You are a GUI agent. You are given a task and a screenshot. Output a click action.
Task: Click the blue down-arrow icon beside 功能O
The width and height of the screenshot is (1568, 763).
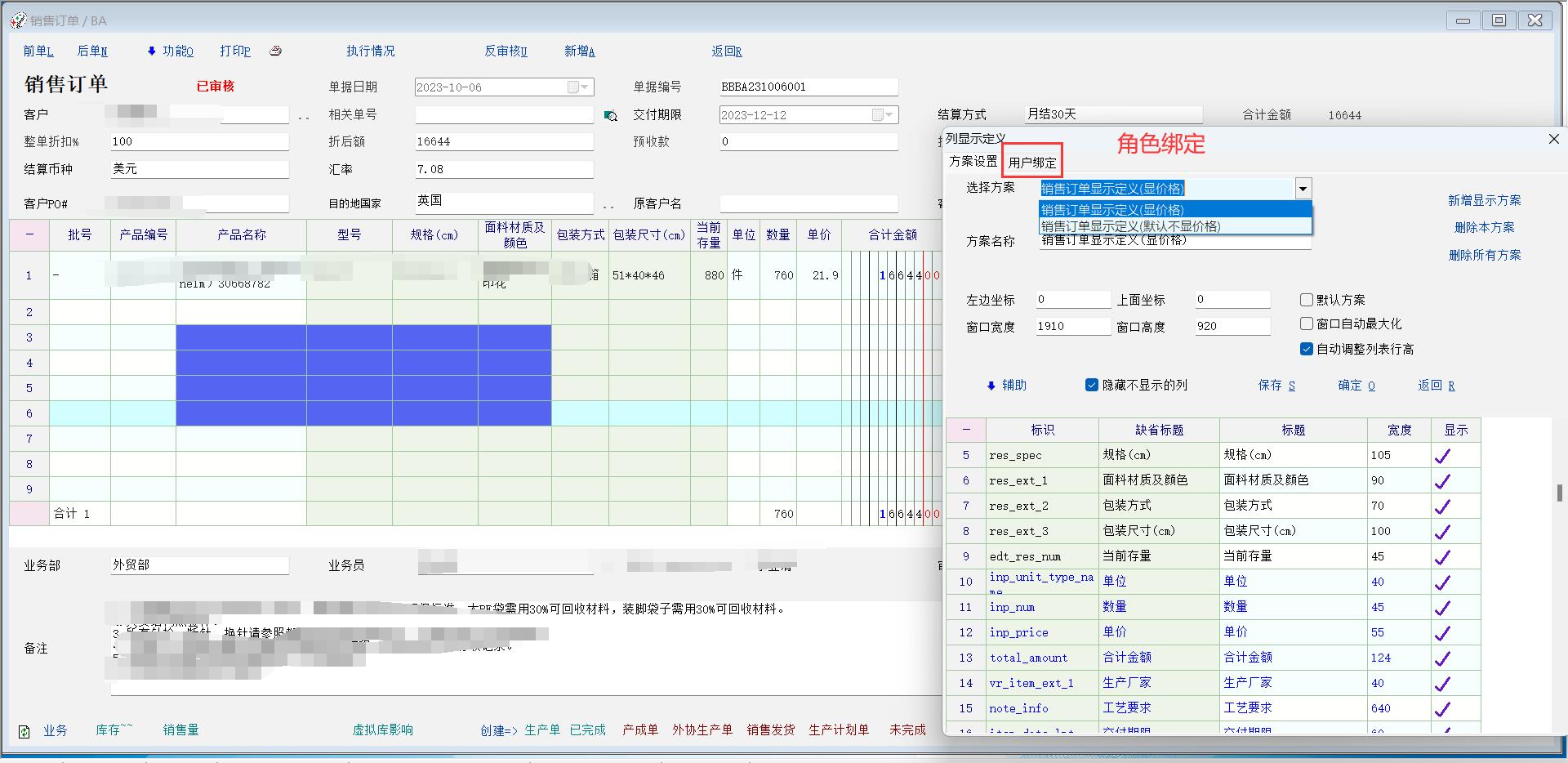coord(151,51)
